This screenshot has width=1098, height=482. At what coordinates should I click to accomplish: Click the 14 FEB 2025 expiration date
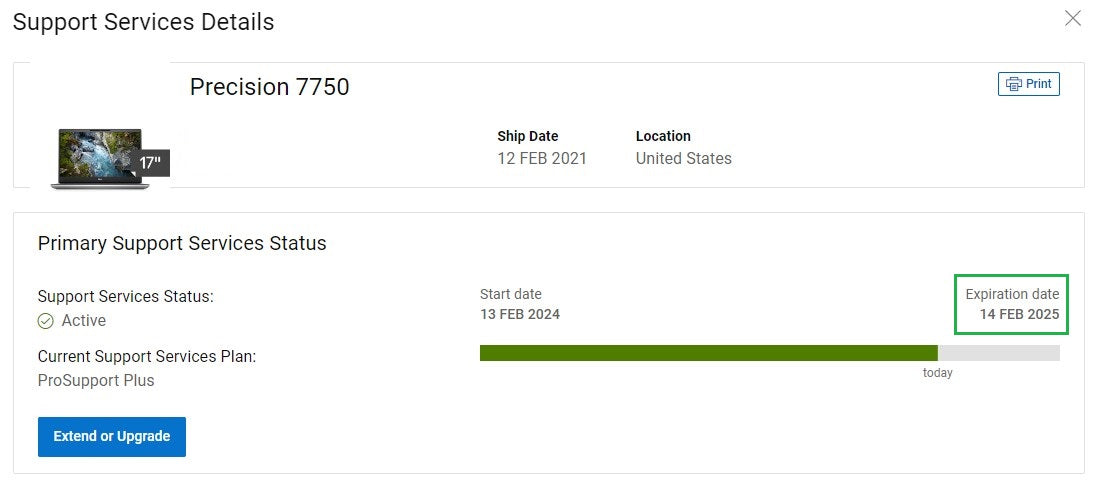click(x=1019, y=314)
